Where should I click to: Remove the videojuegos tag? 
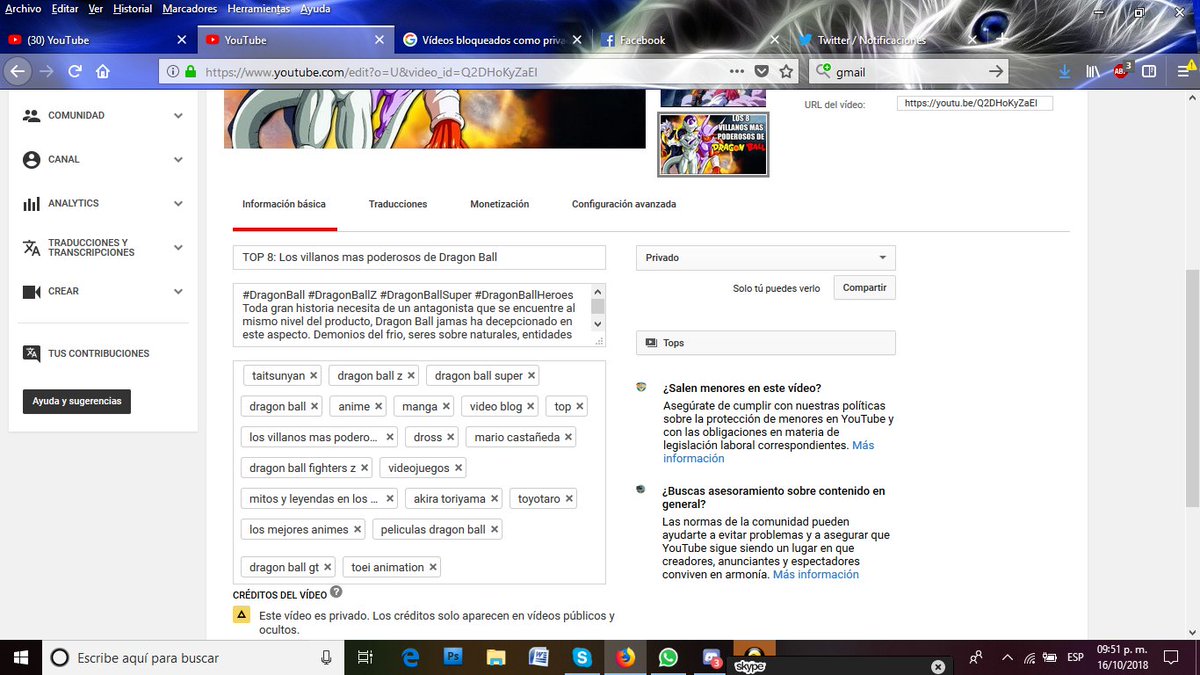[x=458, y=468]
